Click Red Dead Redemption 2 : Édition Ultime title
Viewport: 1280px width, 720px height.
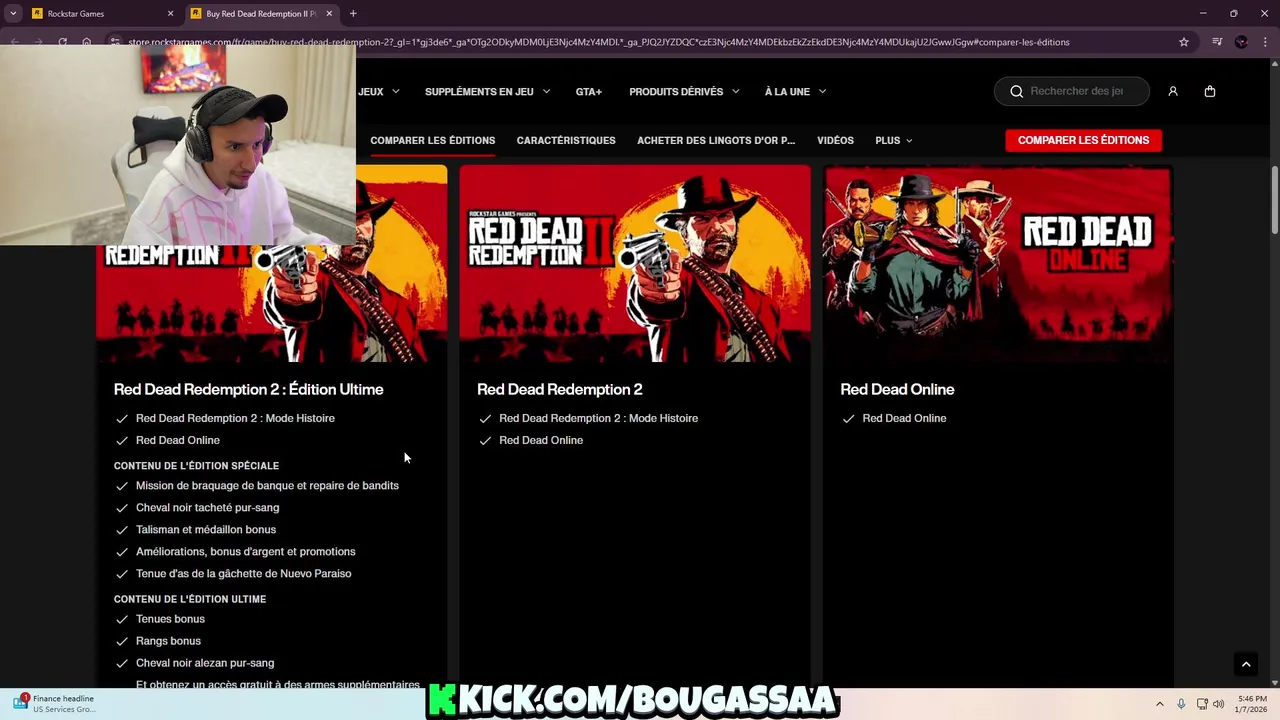click(248, 389)
